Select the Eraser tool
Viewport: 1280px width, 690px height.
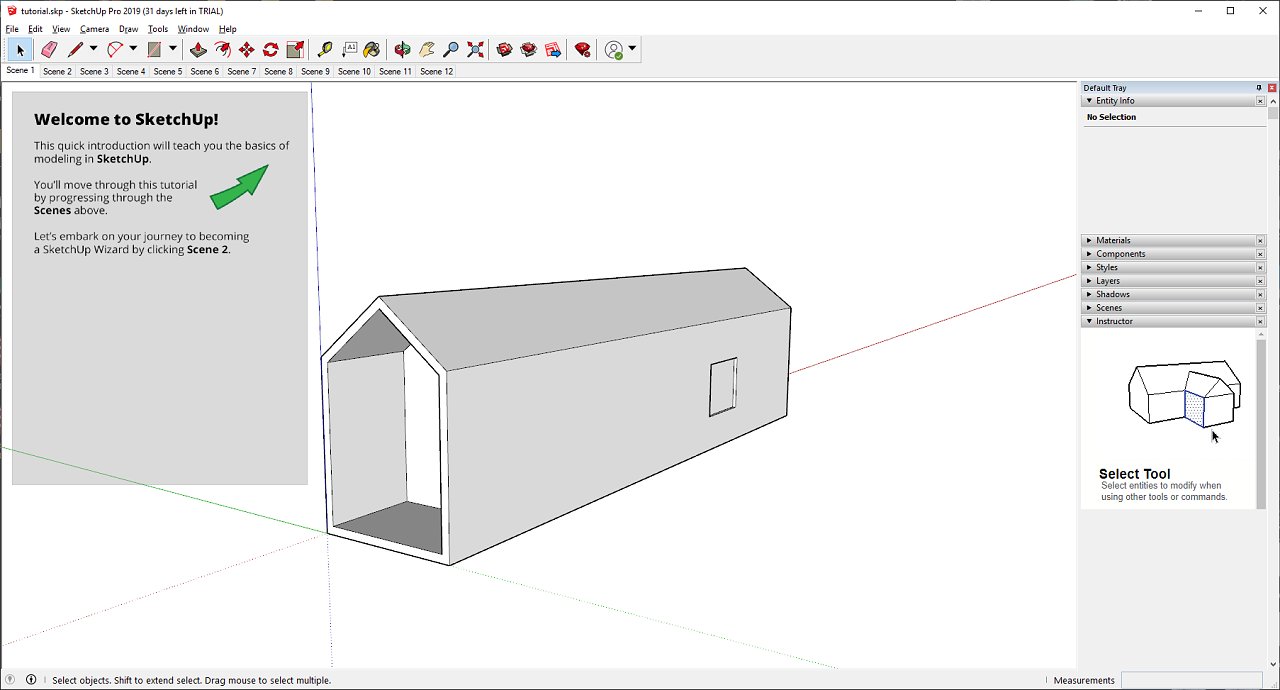coord(49,50)
